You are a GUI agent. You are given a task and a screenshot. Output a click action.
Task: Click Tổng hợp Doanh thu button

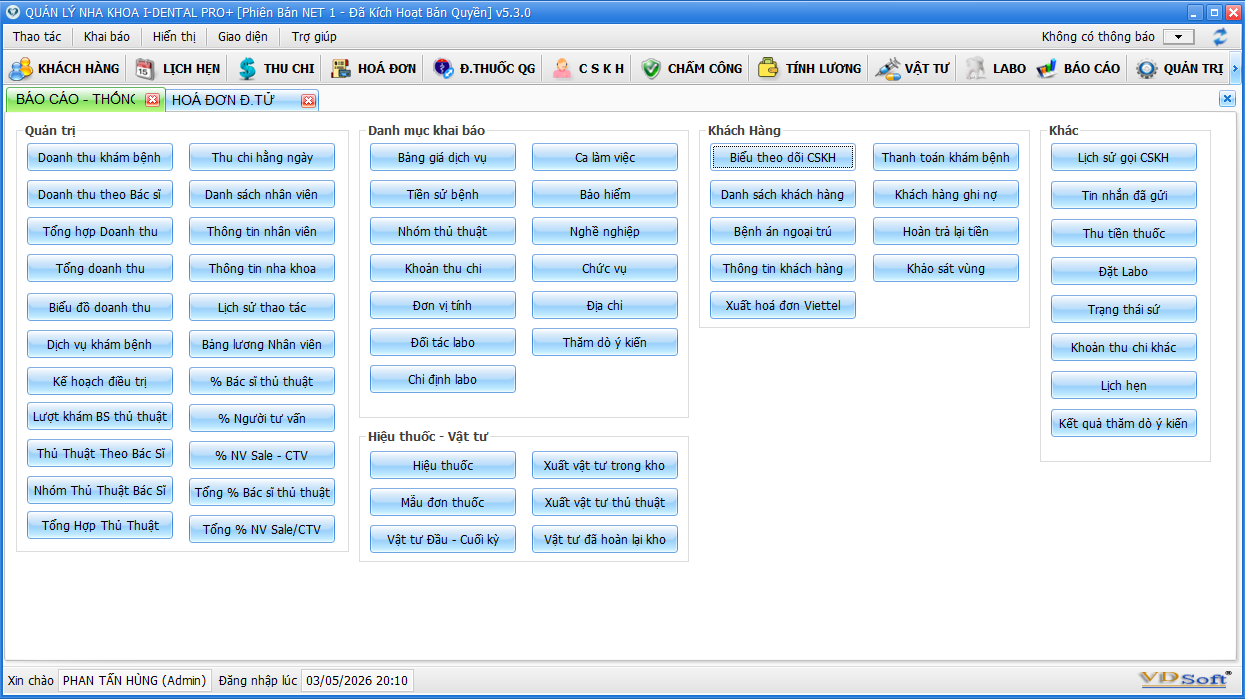100,231
